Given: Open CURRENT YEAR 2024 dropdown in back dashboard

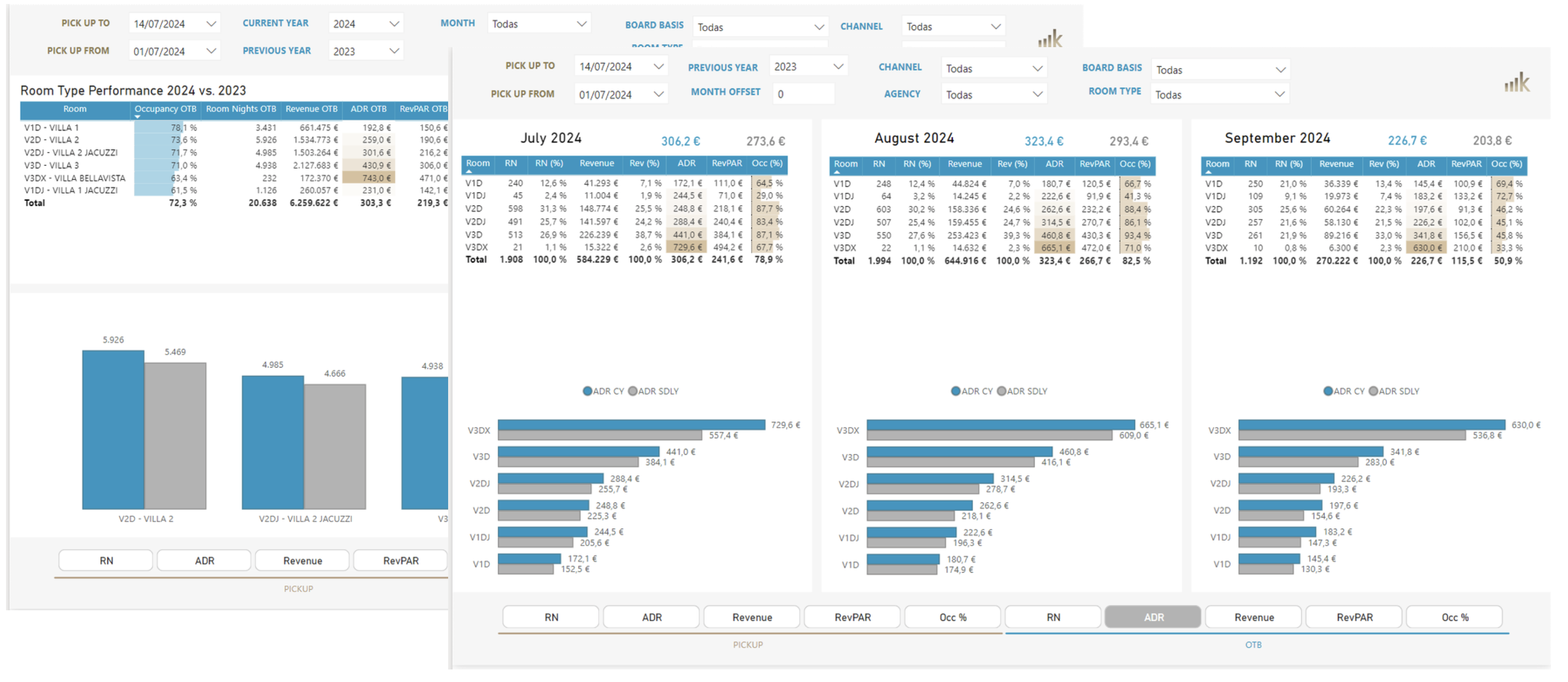Looking at the screenshot, I should (366, 24).
